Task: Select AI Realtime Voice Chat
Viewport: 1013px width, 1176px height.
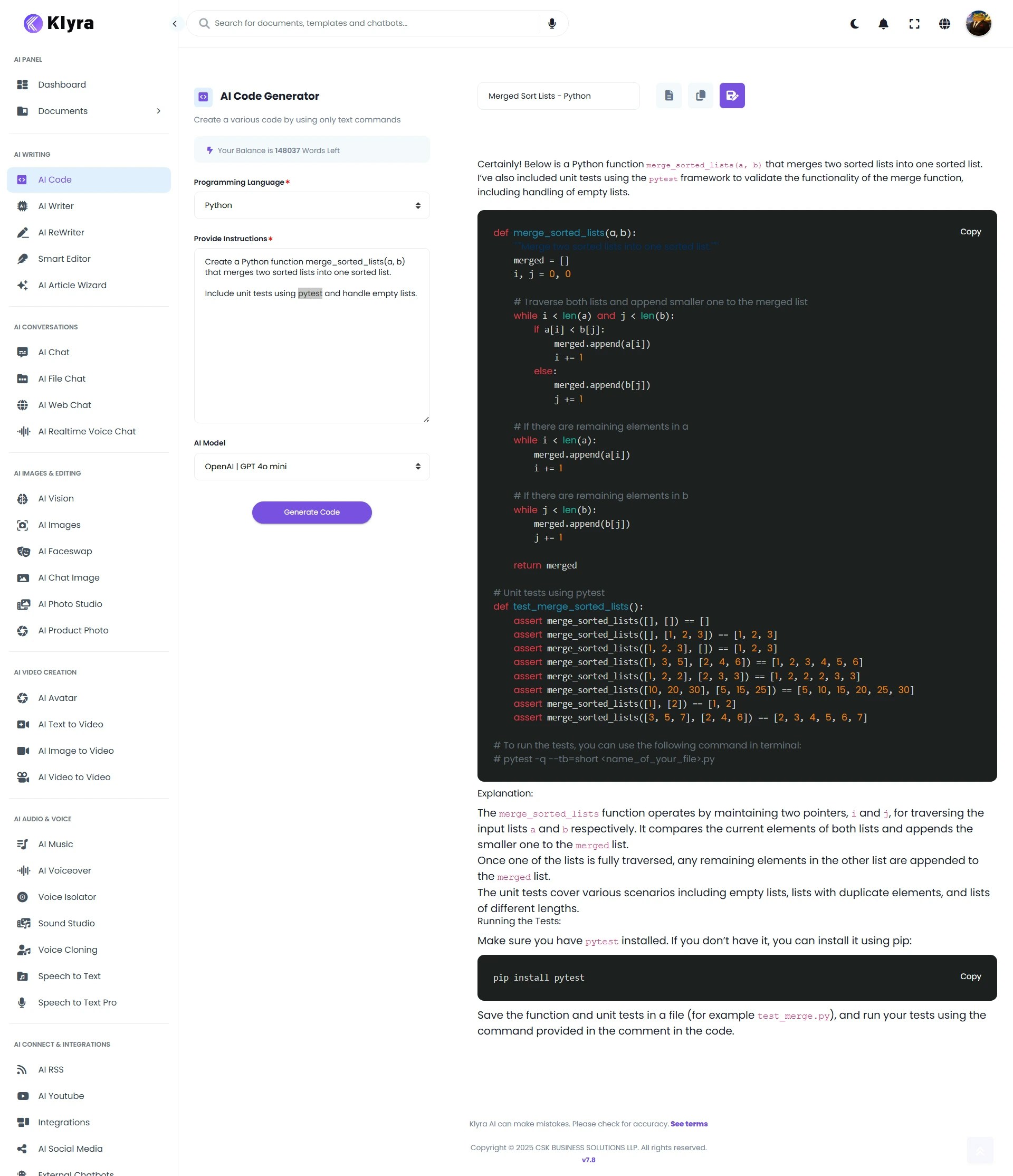Action: click(86, 431)
